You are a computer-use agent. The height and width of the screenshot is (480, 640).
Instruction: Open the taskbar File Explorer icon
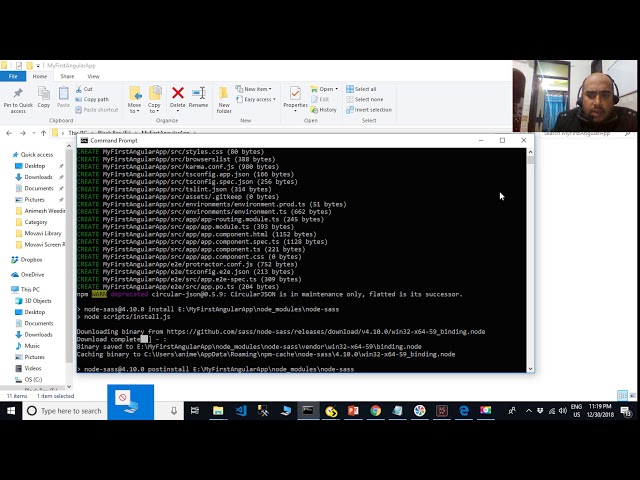218,411
